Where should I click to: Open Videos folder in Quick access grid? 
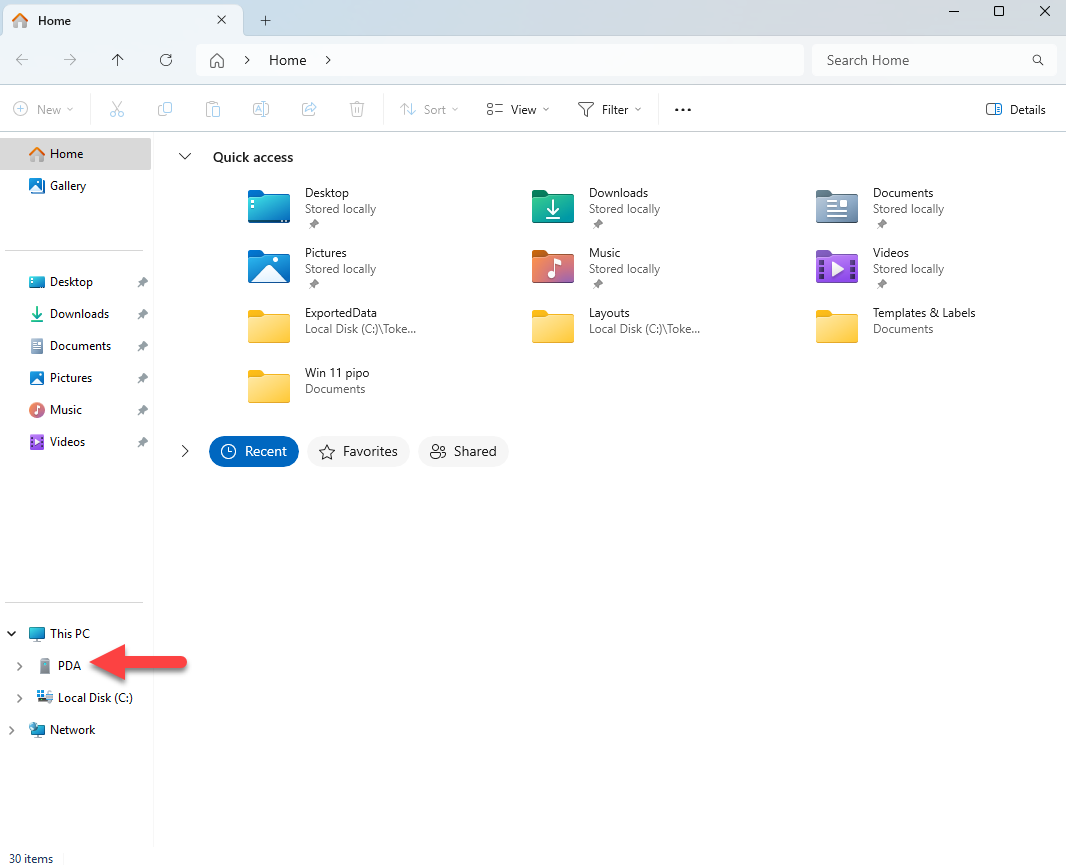click(x=881, y=267)
